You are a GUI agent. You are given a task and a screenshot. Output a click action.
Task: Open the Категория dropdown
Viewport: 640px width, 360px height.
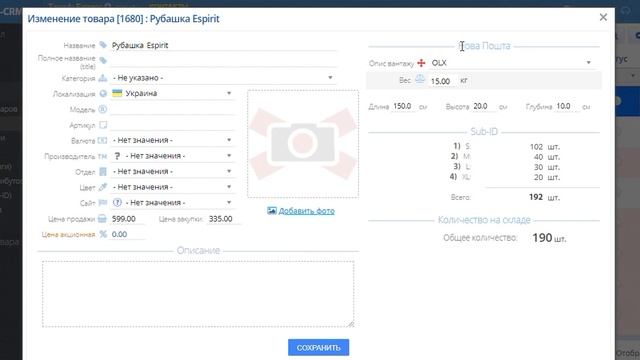[x=224, y=78]
